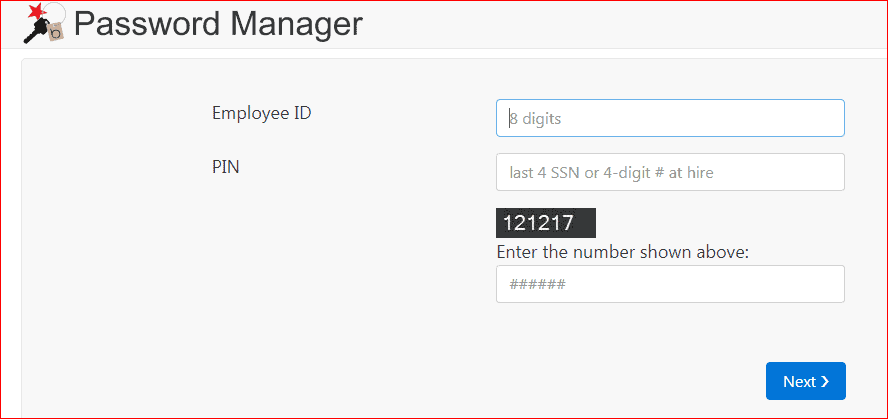Click the PIN label
Screen dimensions: 888x419
click(x=226, y=168)
